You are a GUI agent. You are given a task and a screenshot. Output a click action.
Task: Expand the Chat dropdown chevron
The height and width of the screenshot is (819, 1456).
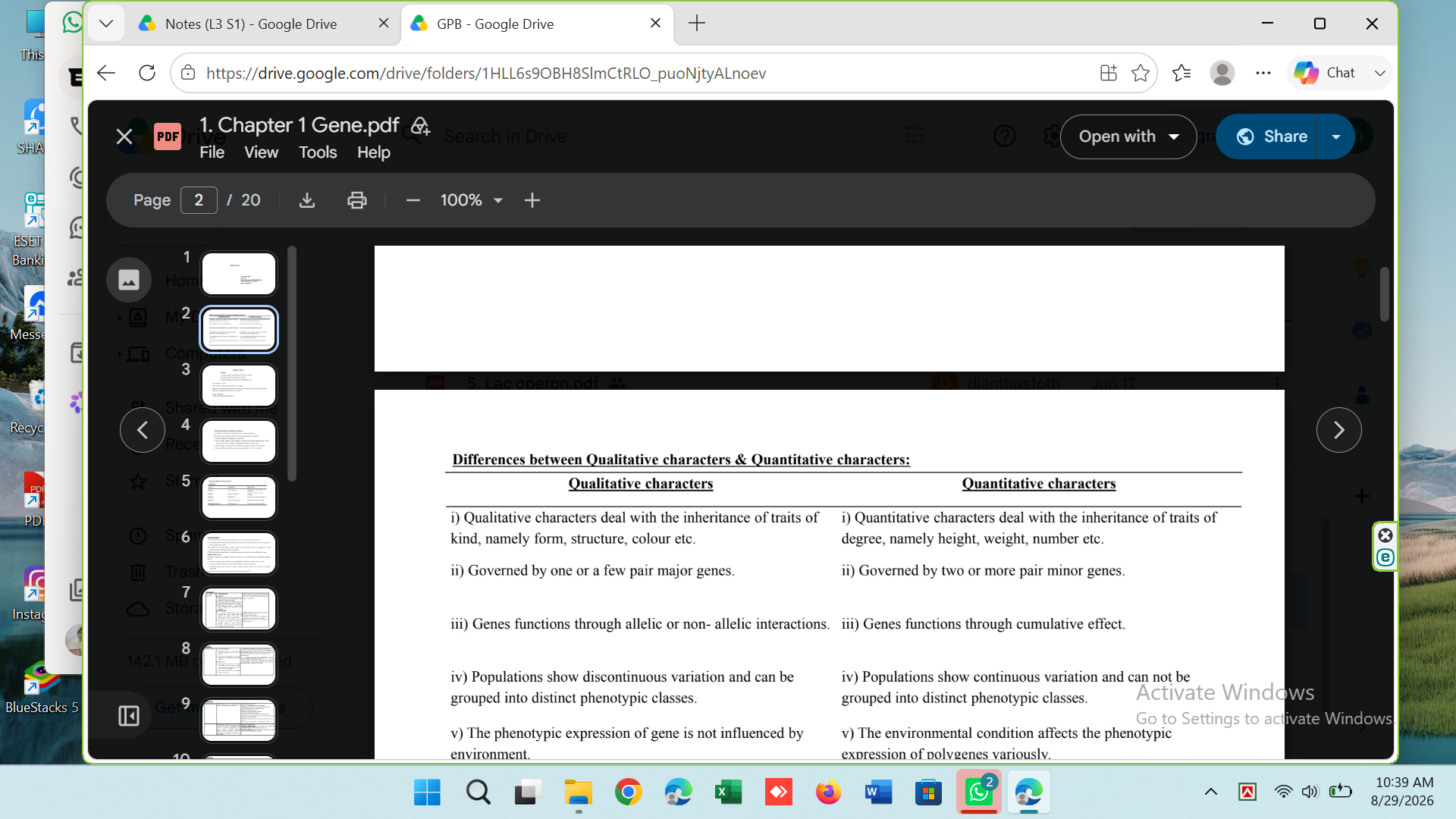(x=1380, y=73)
